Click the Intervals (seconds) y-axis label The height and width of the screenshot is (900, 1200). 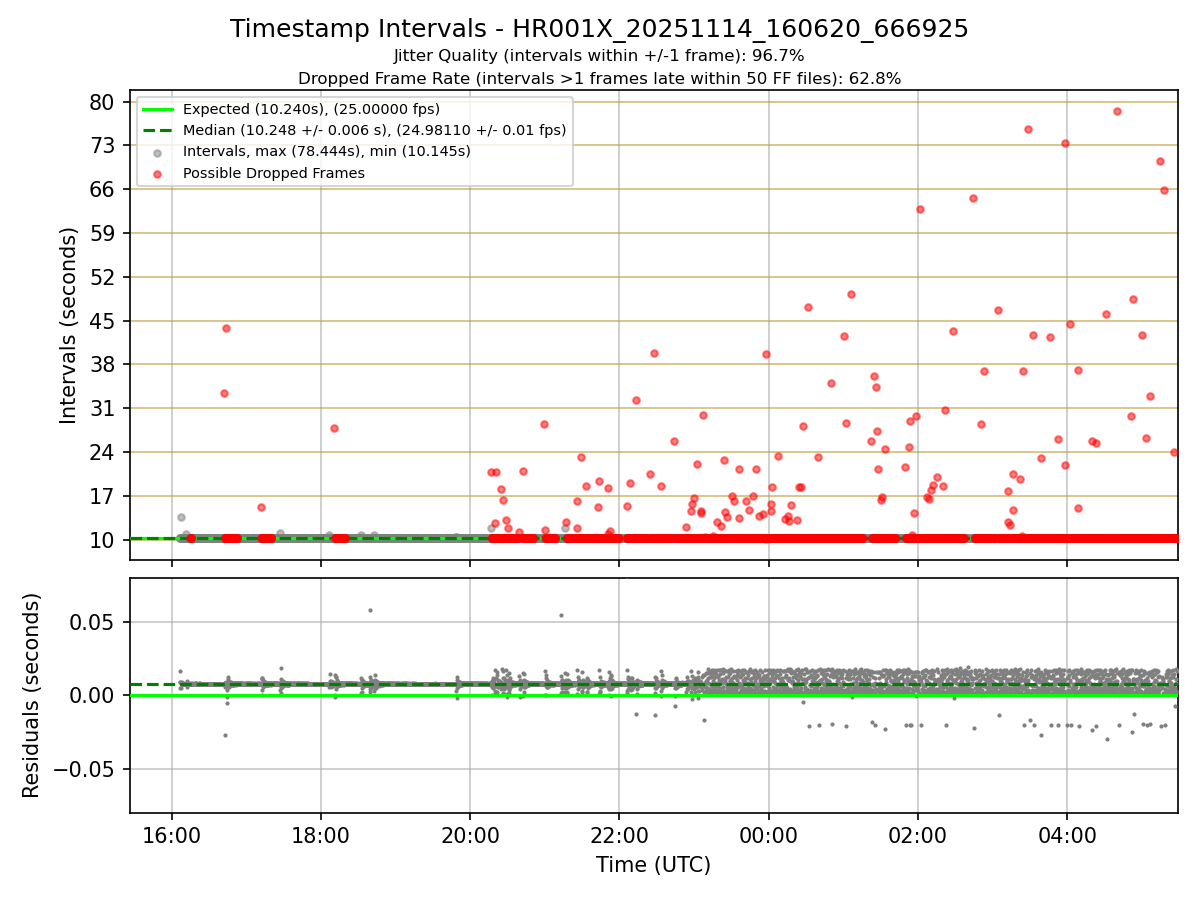pyautogui.click(x=69, y=325)
